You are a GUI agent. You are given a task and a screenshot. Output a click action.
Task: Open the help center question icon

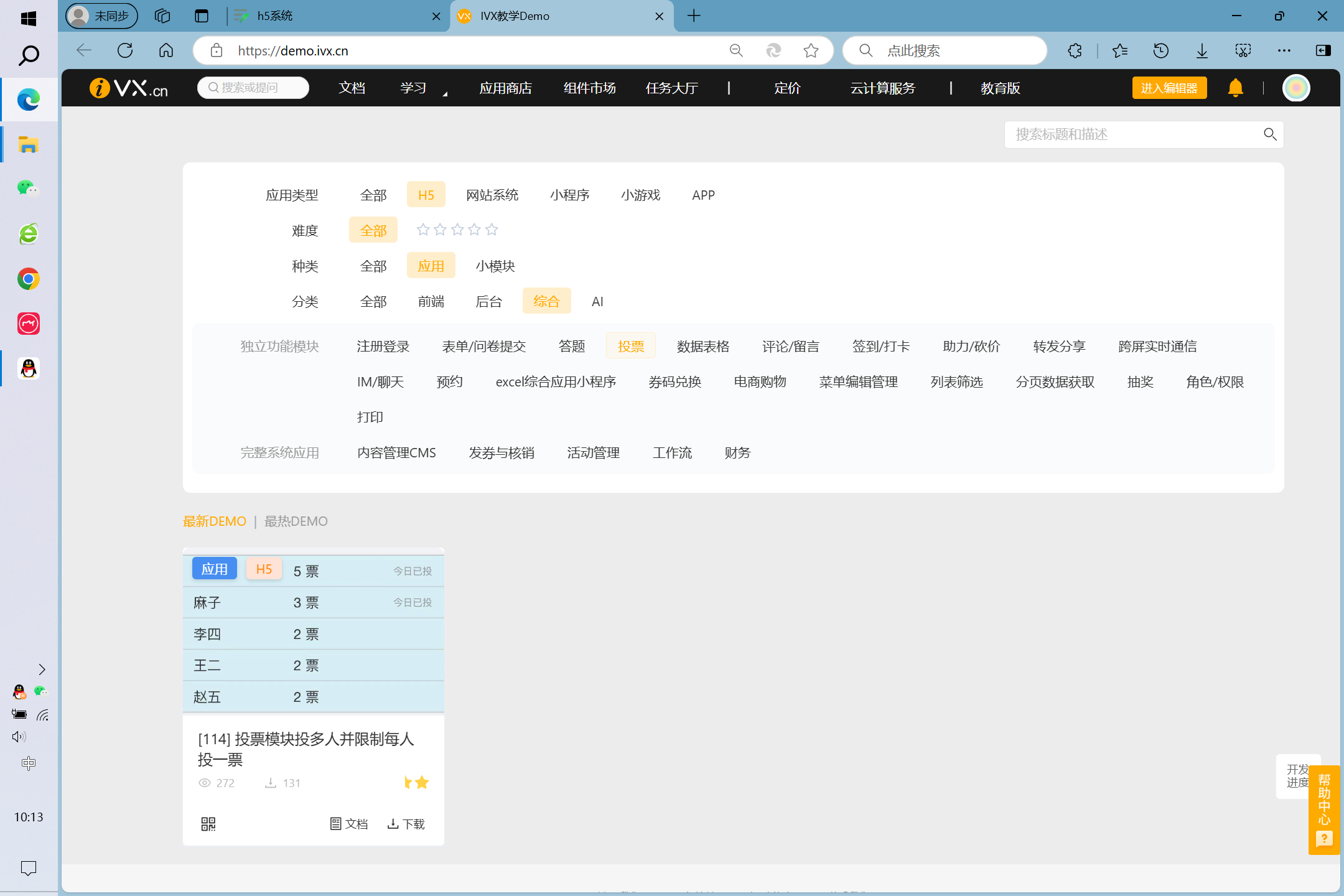(x=1324, y=839)
